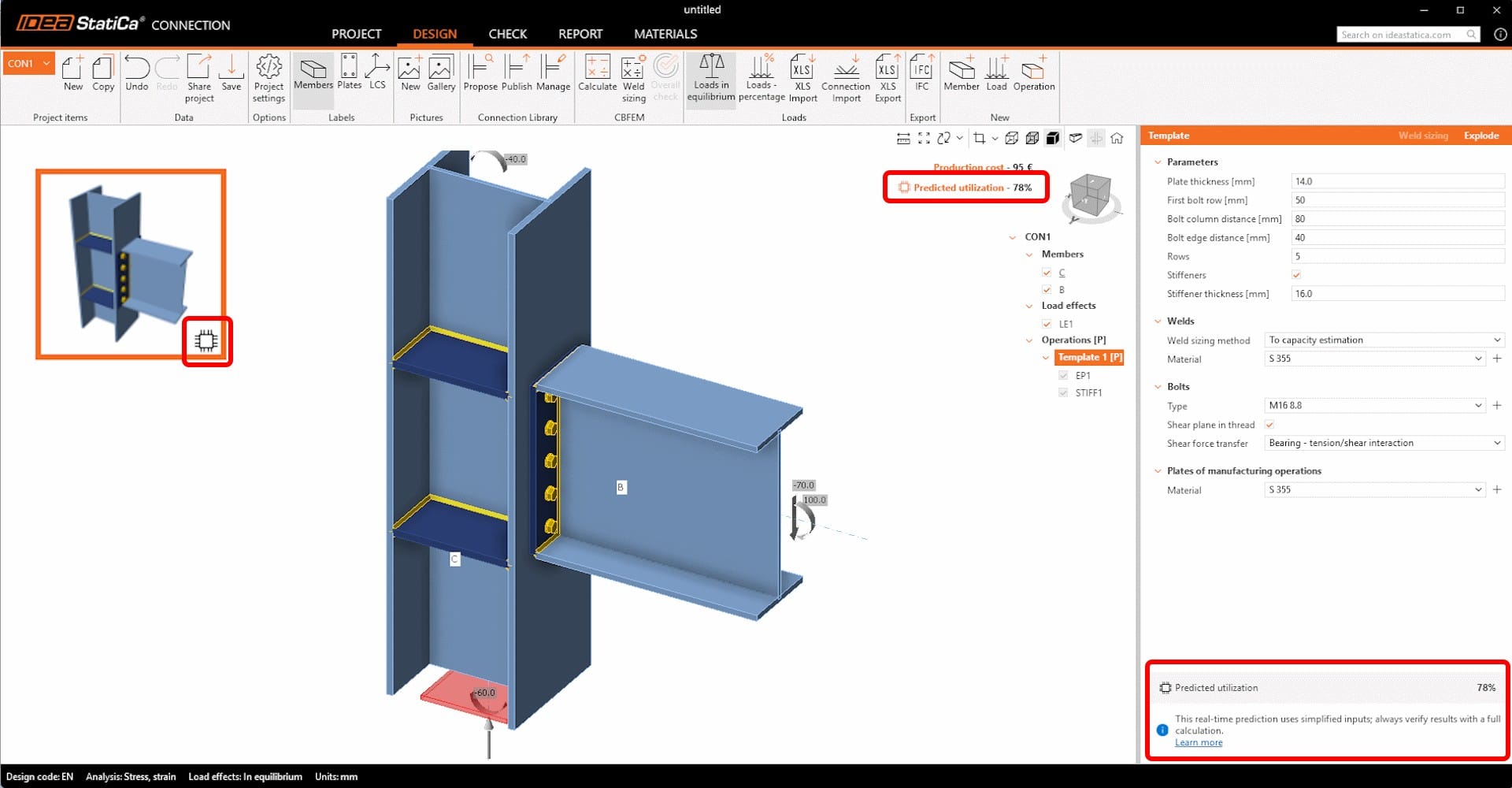Click the Explode button in Template header

[1480, 136]
